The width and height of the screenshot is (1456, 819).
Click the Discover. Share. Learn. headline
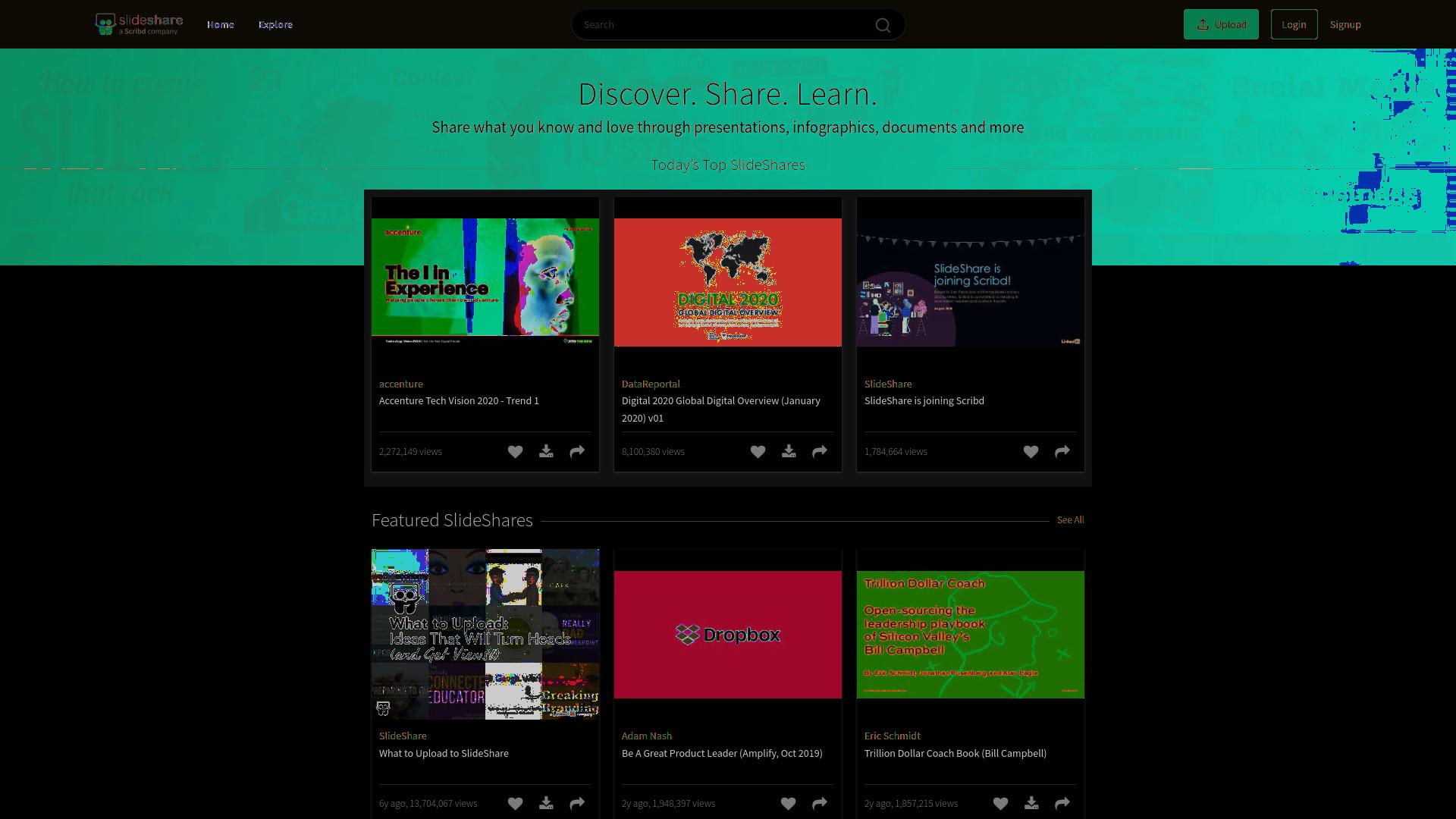pyautogui.click(x=728, y=94)
